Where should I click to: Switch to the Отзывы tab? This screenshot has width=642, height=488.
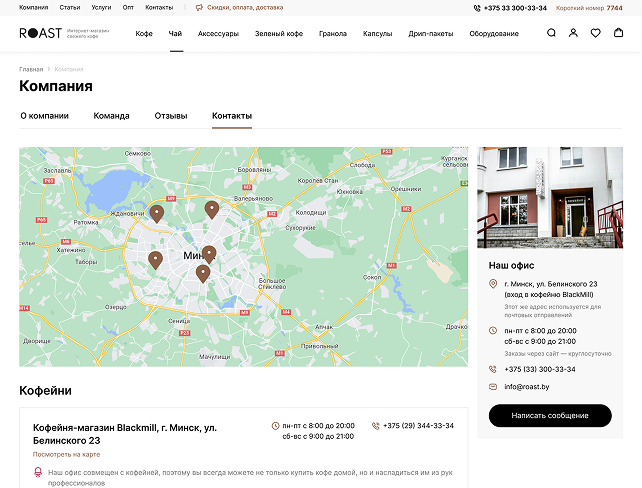point(170,116)
